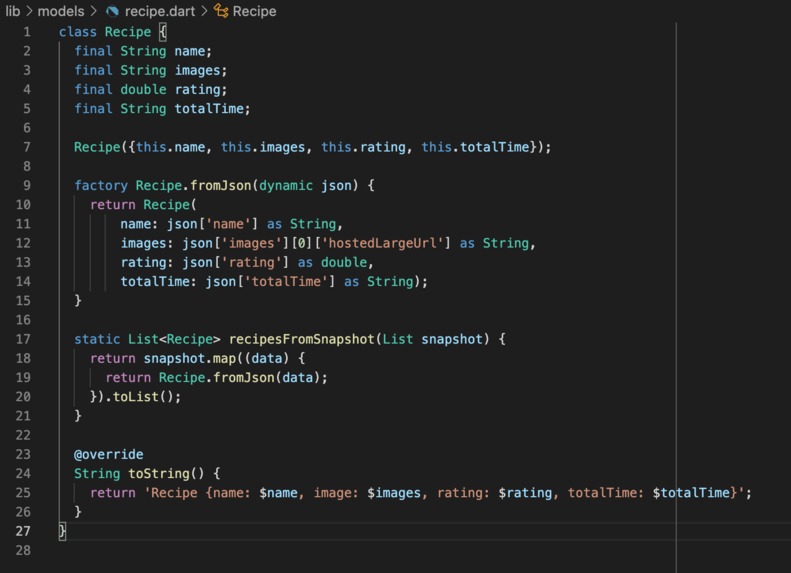Image resolution: width=791 pixels, height=573 pixels.
Task: Expand chevron after models breadcrumb
Action: (94, 11)
